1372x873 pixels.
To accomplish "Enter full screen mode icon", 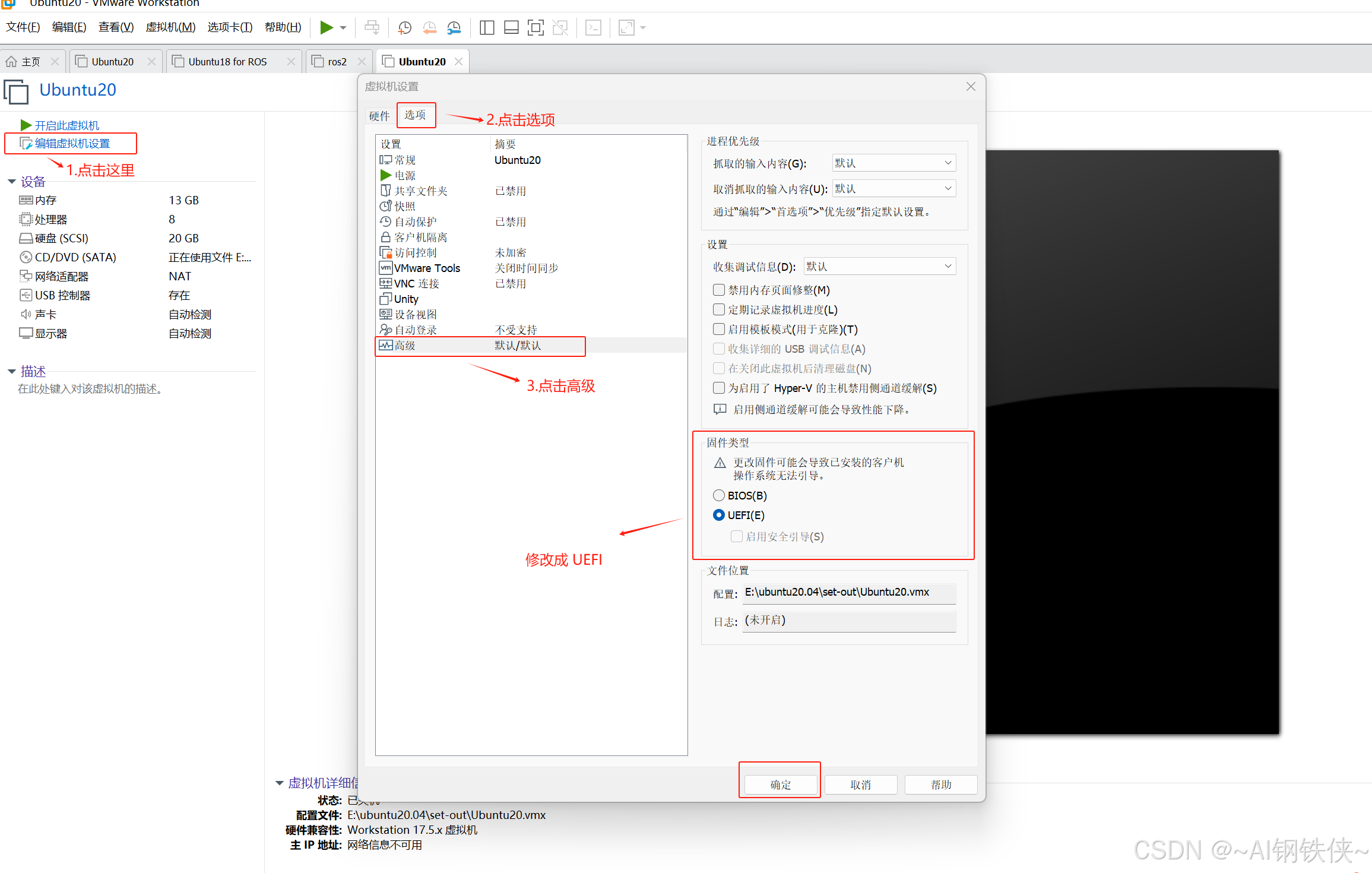I will (x=535, y=27).
